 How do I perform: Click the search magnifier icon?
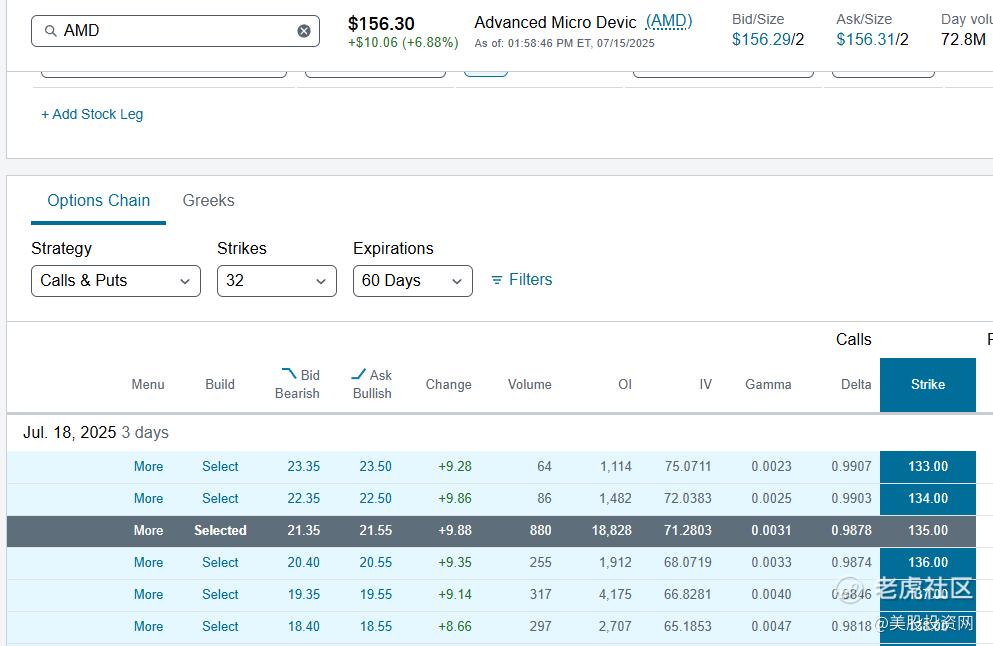tap(51, 31)
